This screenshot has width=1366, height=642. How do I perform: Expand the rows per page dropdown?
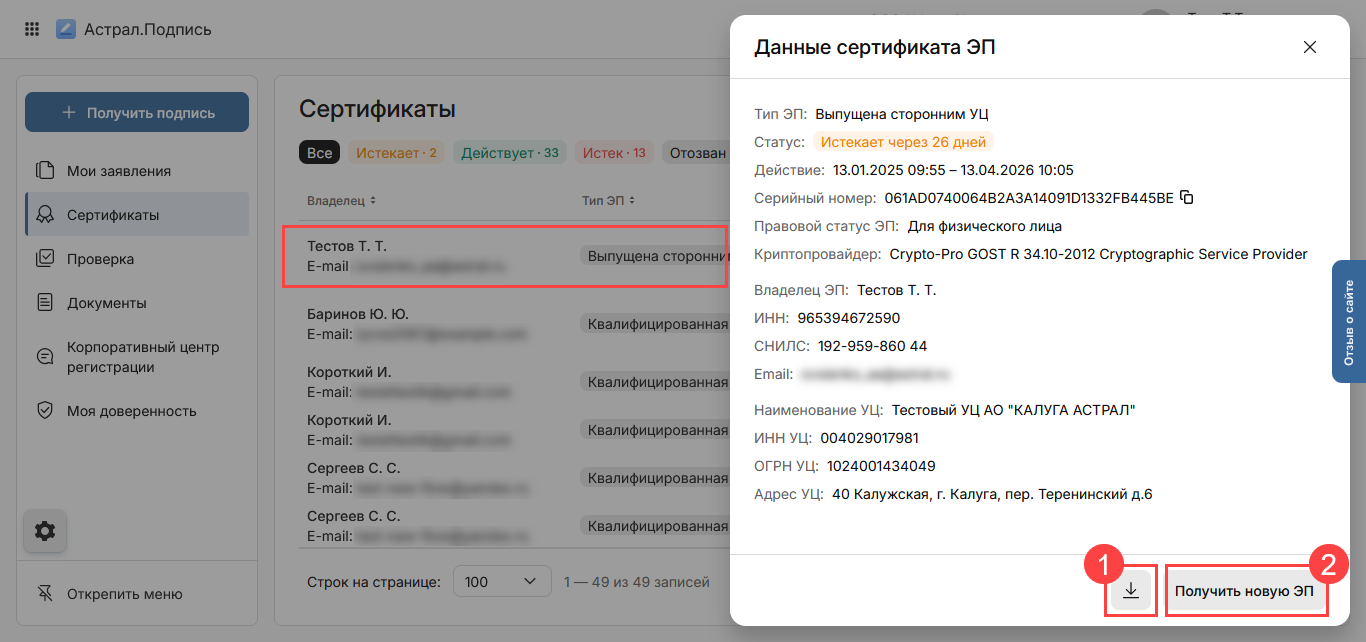coord(502,582)
